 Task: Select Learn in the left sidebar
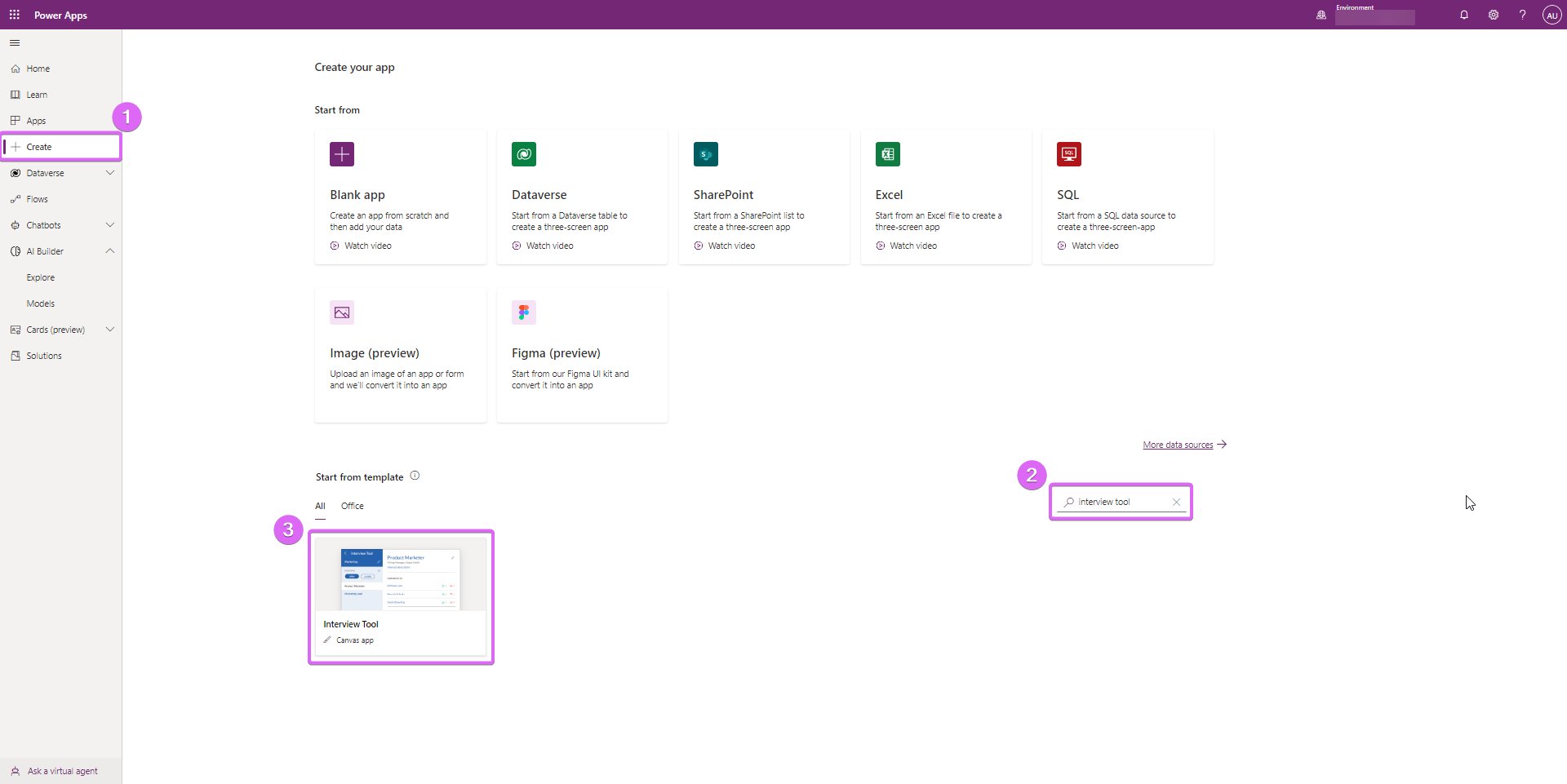click(x=37, y=94)
